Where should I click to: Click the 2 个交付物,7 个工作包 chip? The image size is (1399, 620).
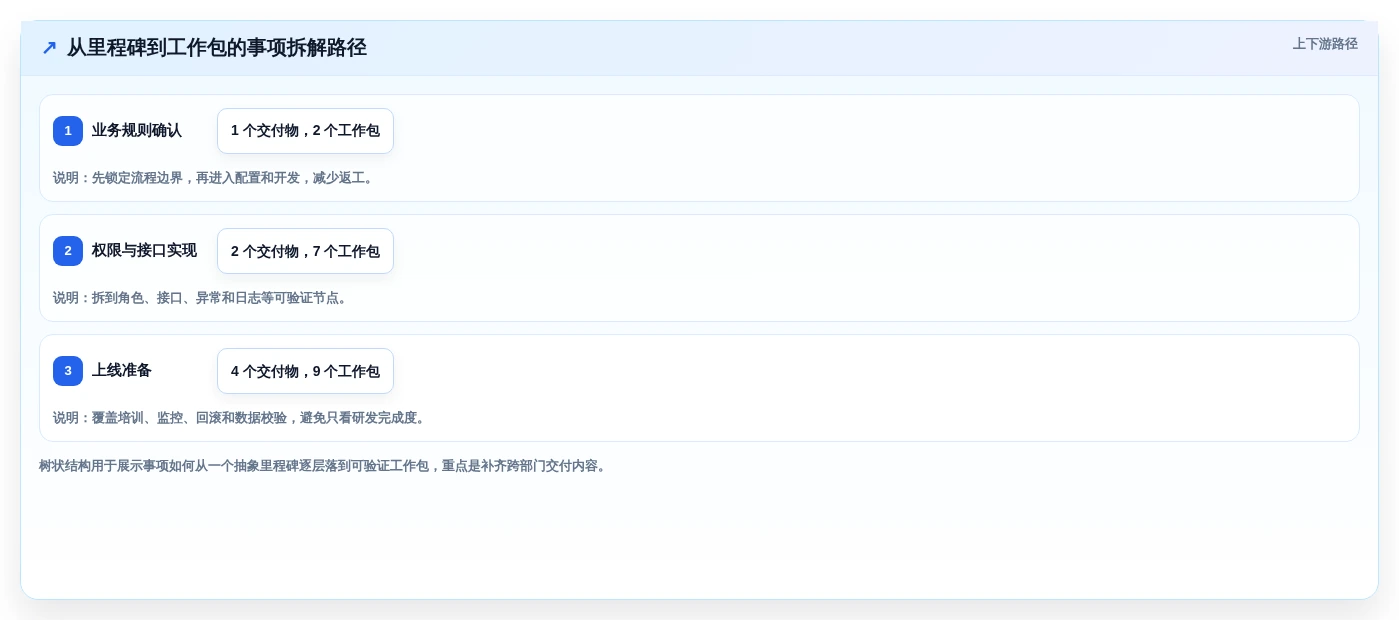coord(305,251)
